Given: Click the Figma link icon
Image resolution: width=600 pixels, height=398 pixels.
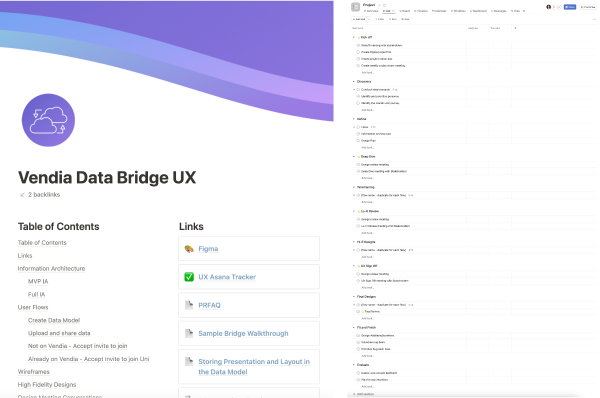Looking at the screenshot, I should point(189,249).
